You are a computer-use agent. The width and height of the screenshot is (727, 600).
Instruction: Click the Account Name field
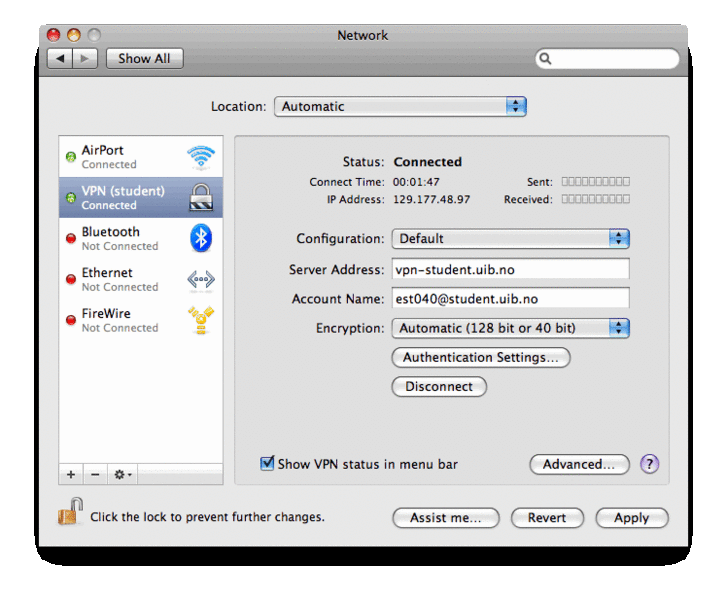[x=510, y=299]
